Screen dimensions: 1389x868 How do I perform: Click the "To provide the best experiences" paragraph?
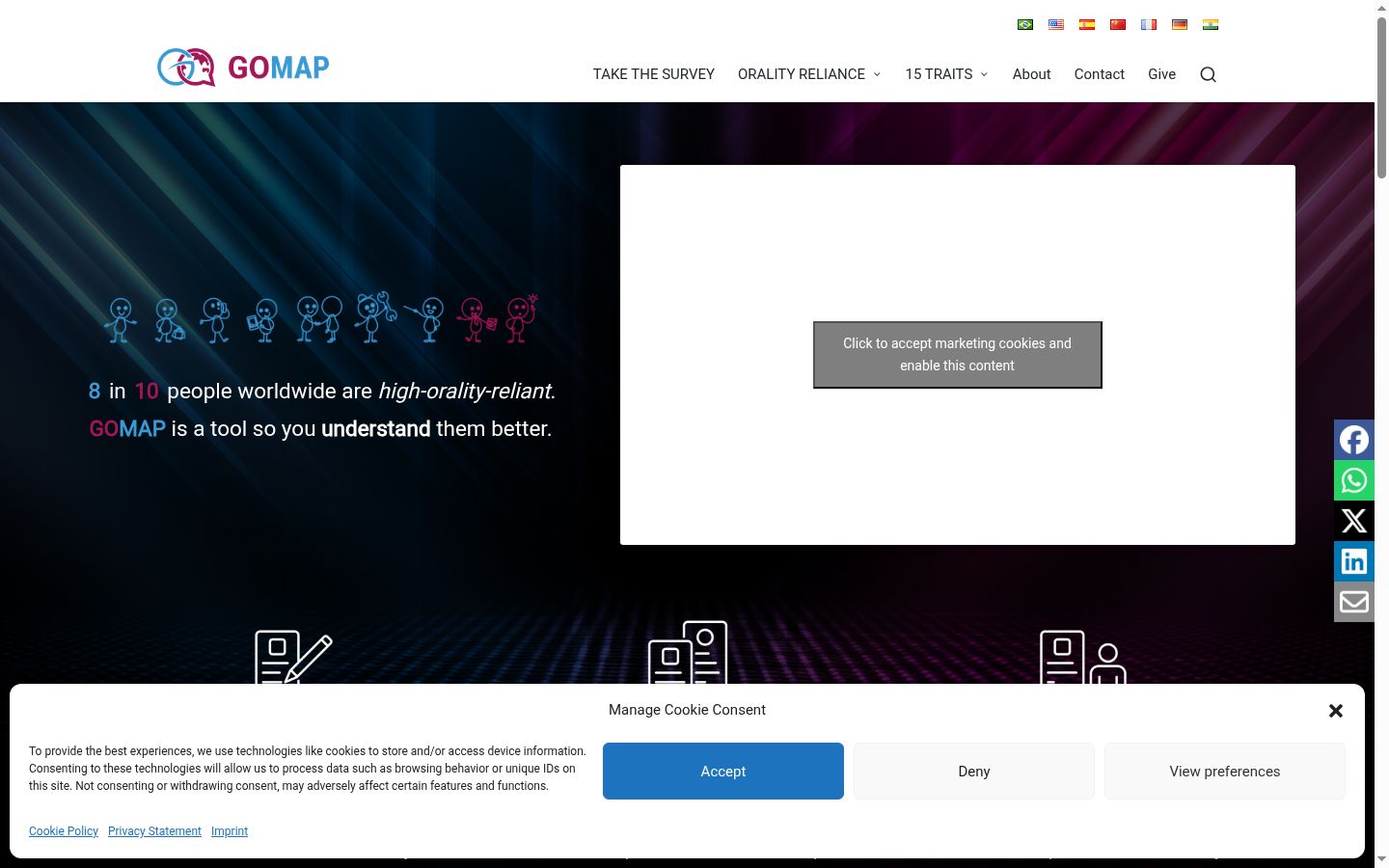coord(308,769)
